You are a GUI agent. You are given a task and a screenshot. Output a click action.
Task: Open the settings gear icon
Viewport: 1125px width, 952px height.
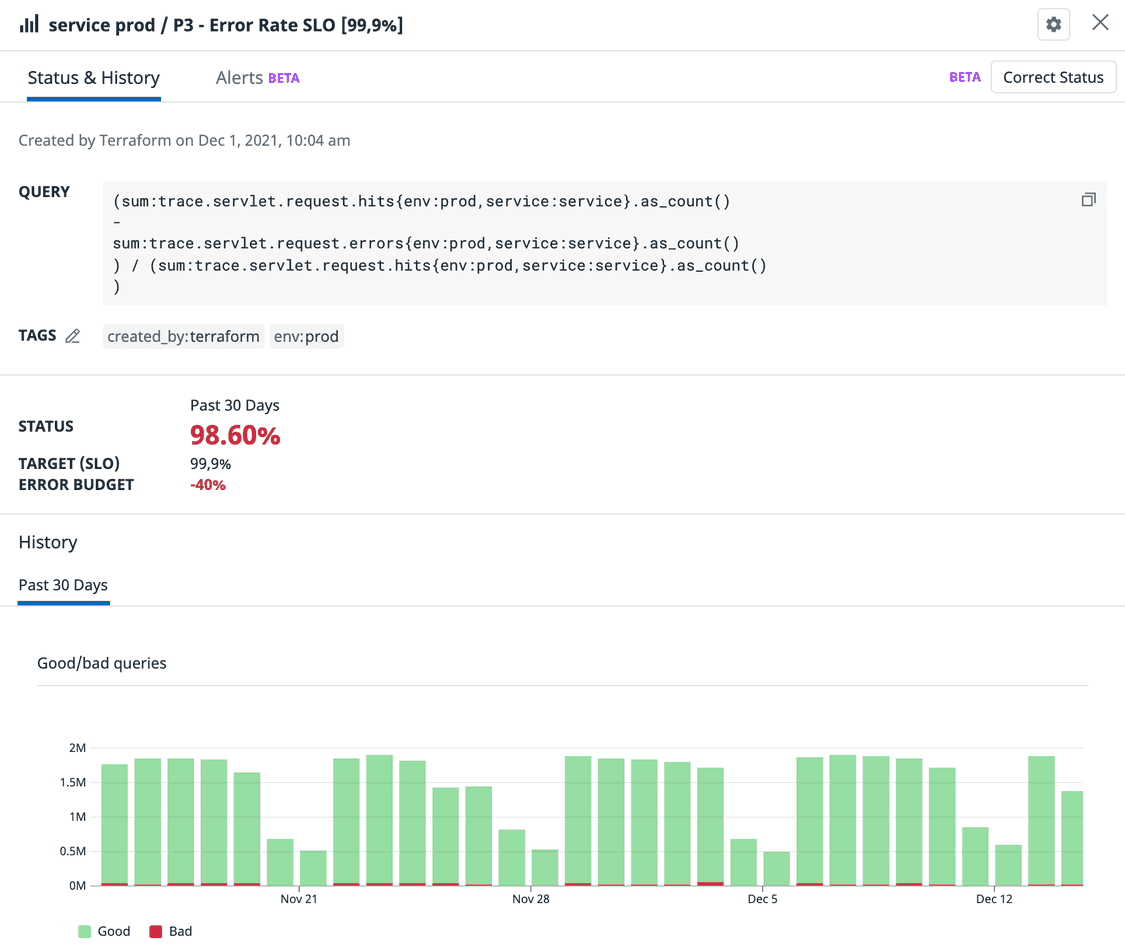[x=1053, y=24]
